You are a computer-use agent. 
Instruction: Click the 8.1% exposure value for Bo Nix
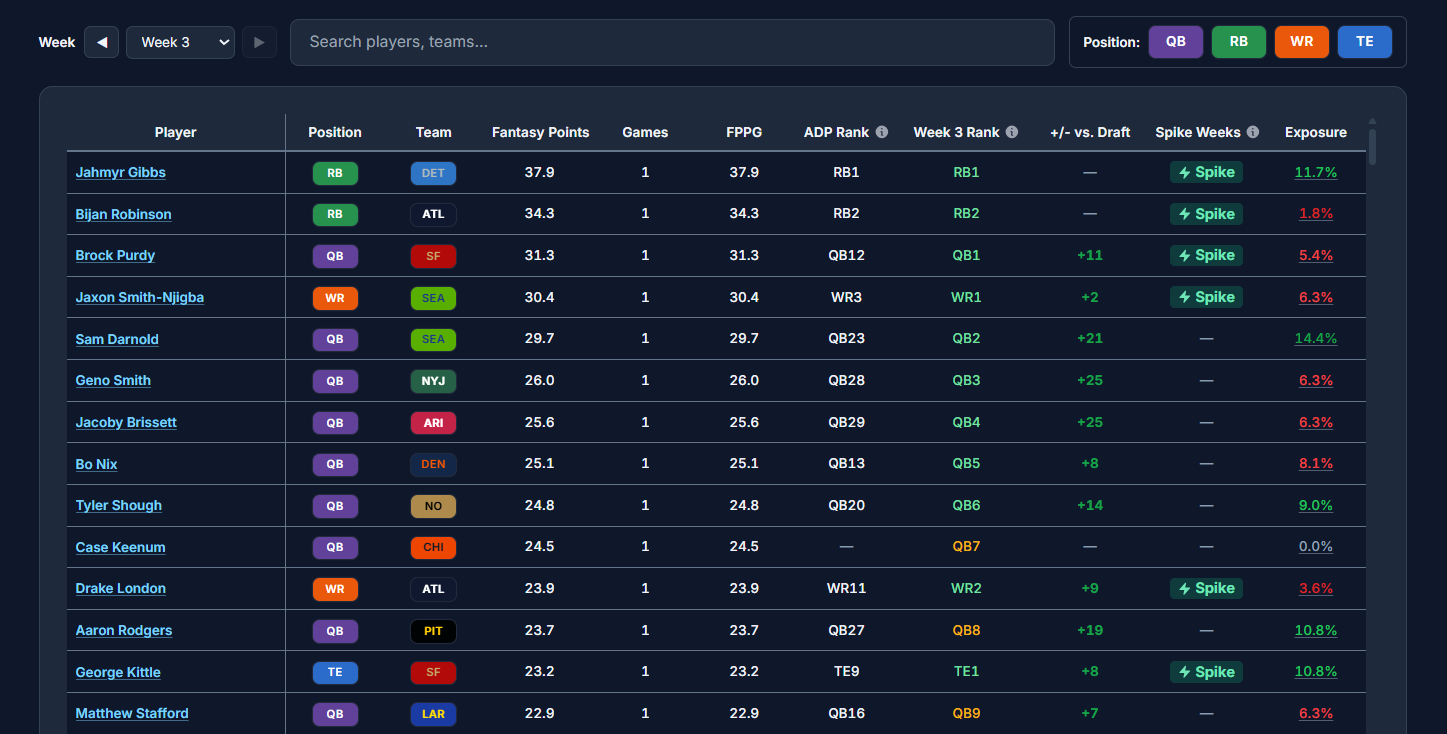point(1316,464)
